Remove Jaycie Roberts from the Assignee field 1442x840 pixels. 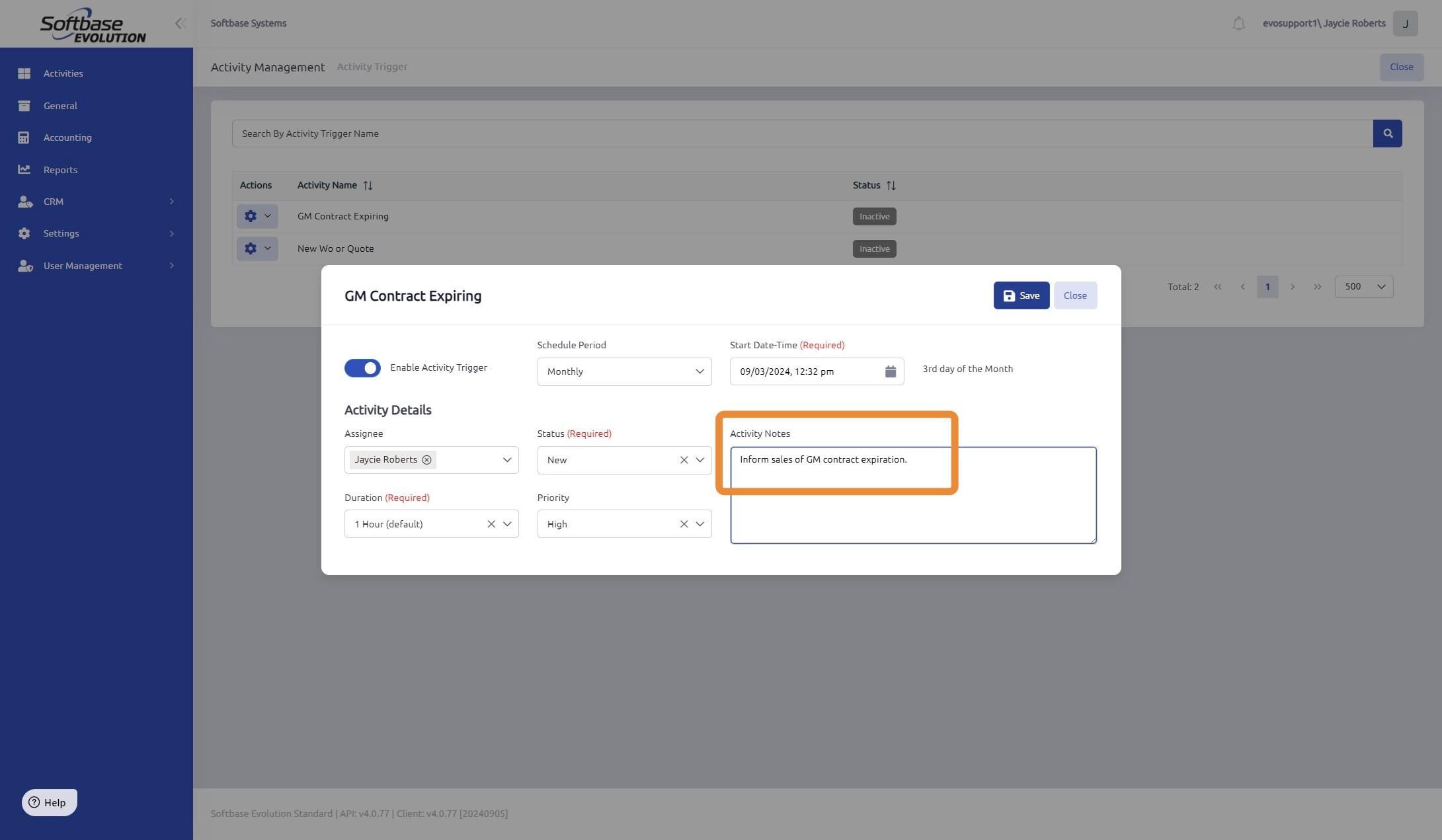pos(426,460)
